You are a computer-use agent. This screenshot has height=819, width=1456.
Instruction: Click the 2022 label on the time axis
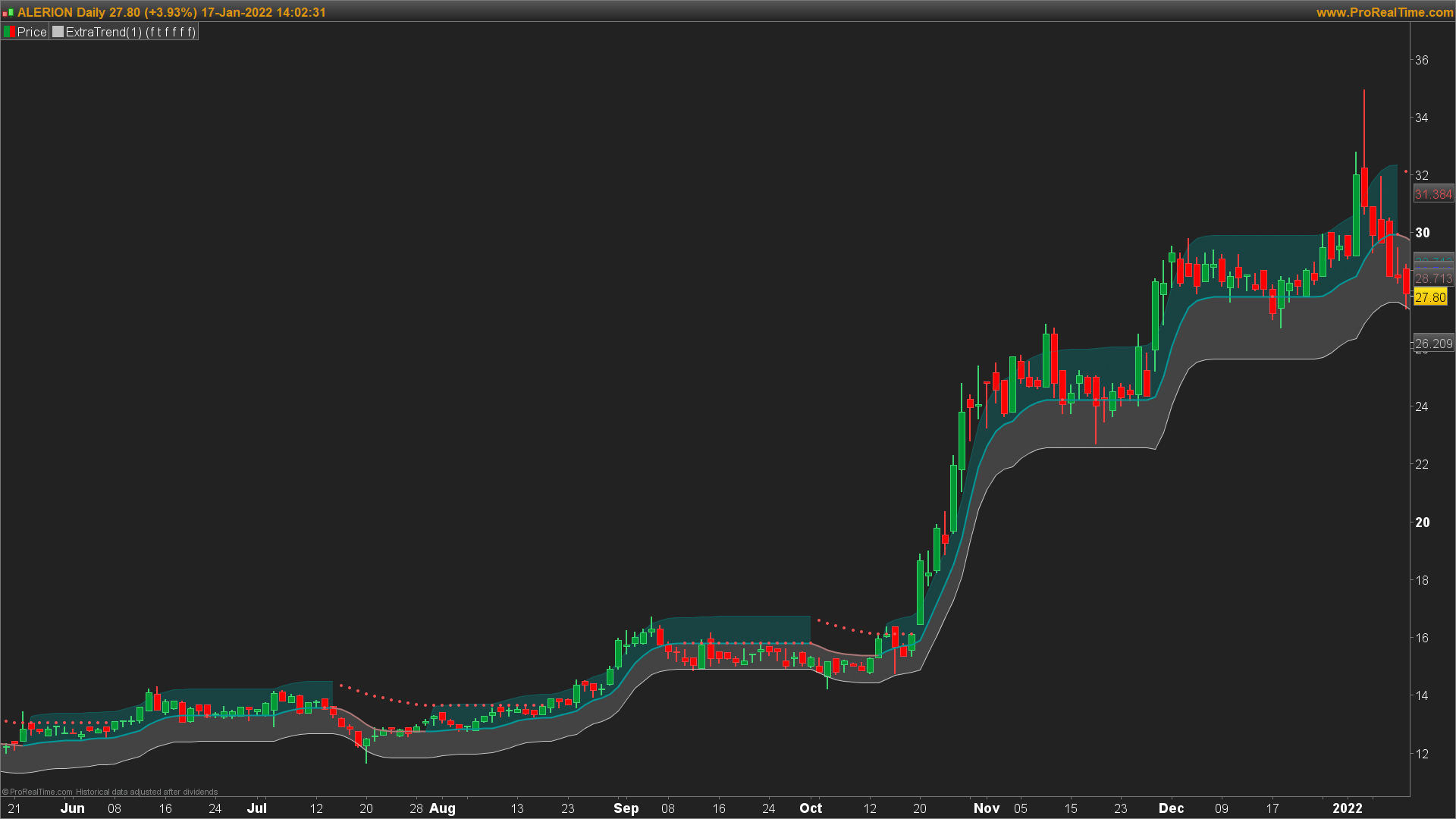[1347, 808]
